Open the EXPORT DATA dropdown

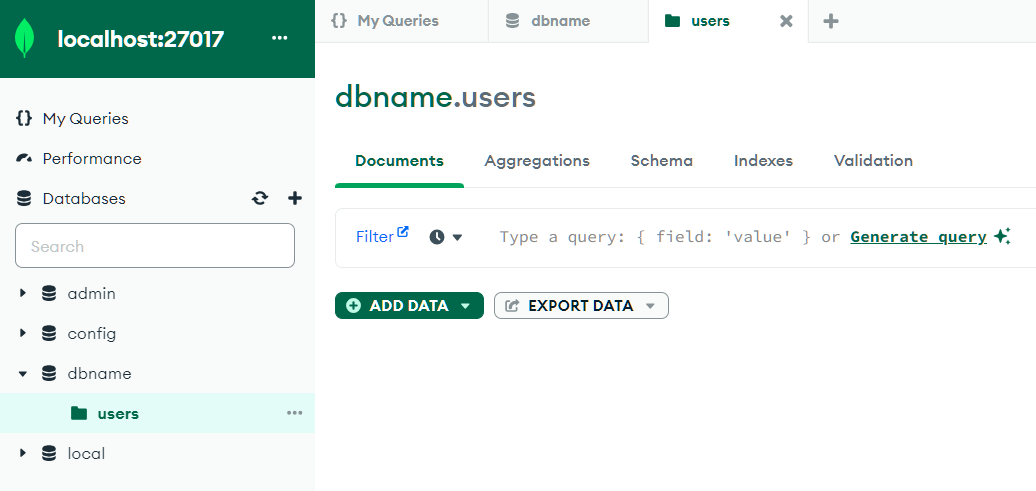[581, 306]
